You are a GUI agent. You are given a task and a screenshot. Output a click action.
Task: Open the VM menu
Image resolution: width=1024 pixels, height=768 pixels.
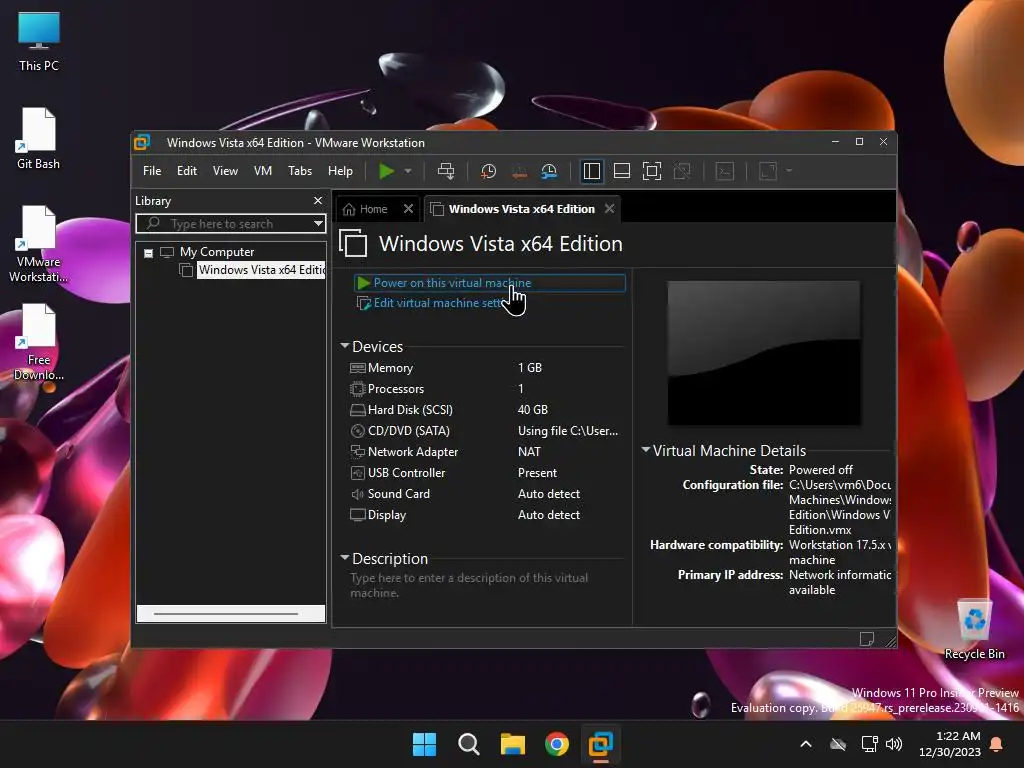(x=263, y=171)
